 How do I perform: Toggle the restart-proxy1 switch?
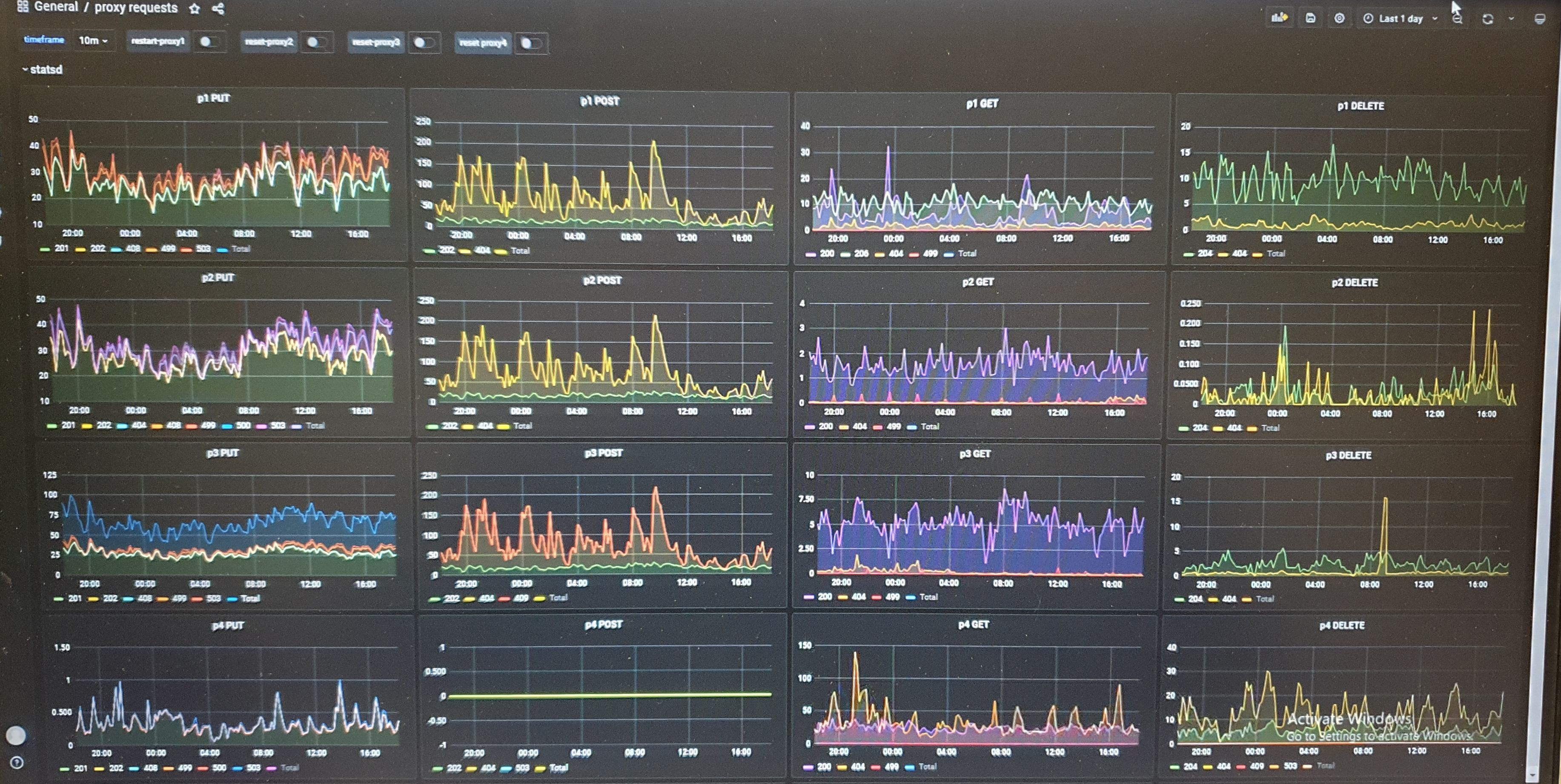click(209, 42)
